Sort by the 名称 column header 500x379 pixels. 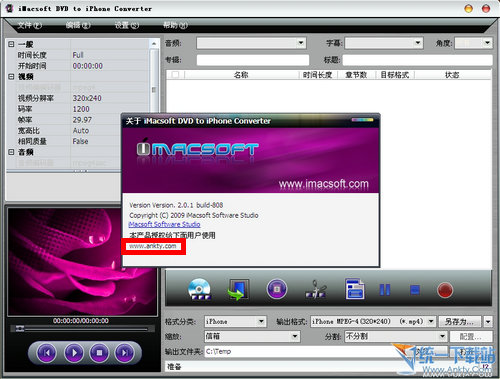241,75
